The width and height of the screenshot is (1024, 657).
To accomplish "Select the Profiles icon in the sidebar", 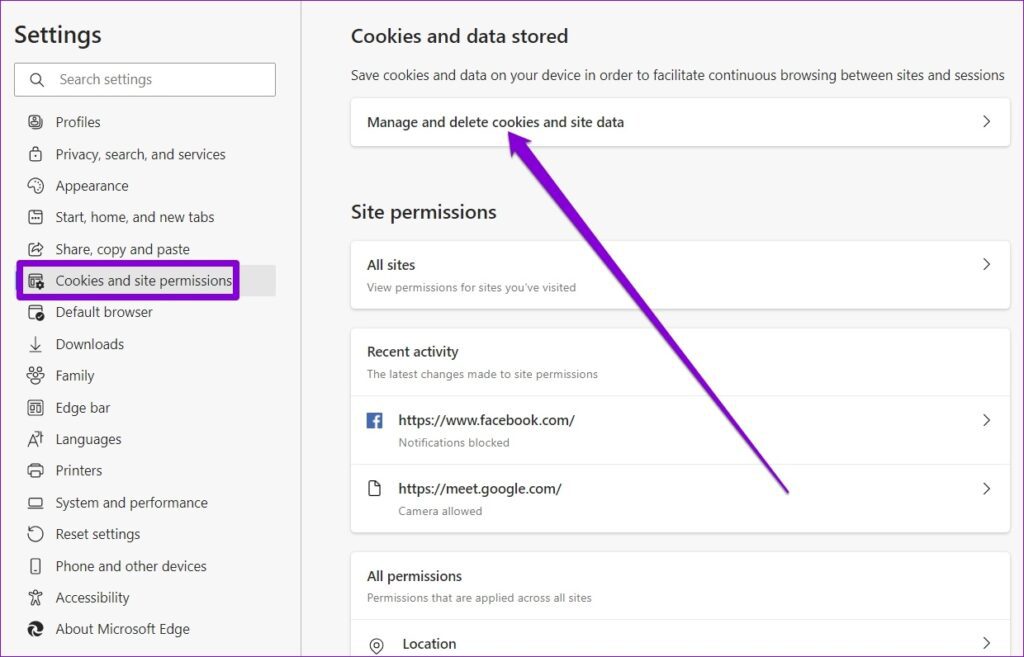I will pos(36,122).
